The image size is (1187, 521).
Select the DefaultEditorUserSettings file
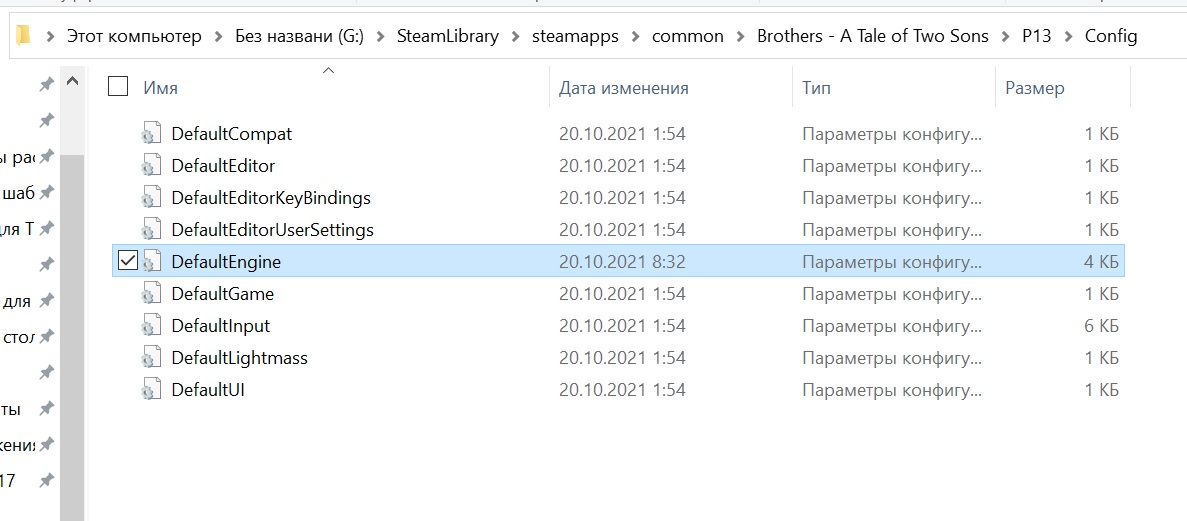[273, 229]
